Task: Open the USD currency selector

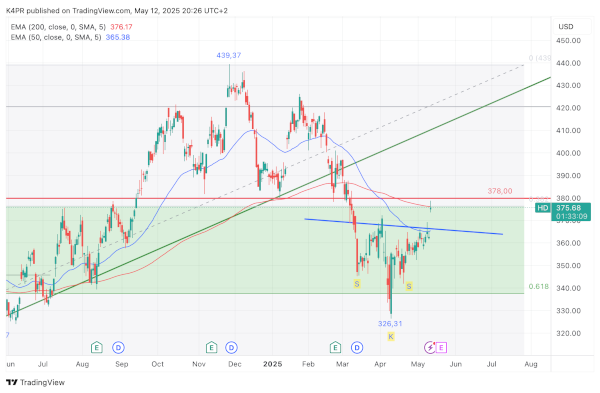Action: click(572, 26)
